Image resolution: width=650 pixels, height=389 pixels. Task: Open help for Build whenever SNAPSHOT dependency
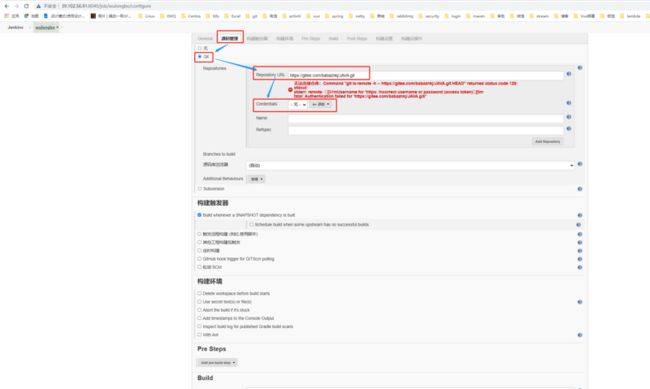click(580, 215)
